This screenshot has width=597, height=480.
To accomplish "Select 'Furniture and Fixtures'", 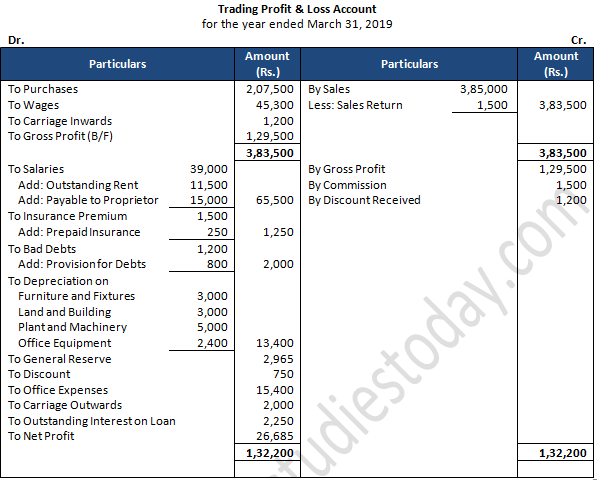I will [x=77, y=296].
